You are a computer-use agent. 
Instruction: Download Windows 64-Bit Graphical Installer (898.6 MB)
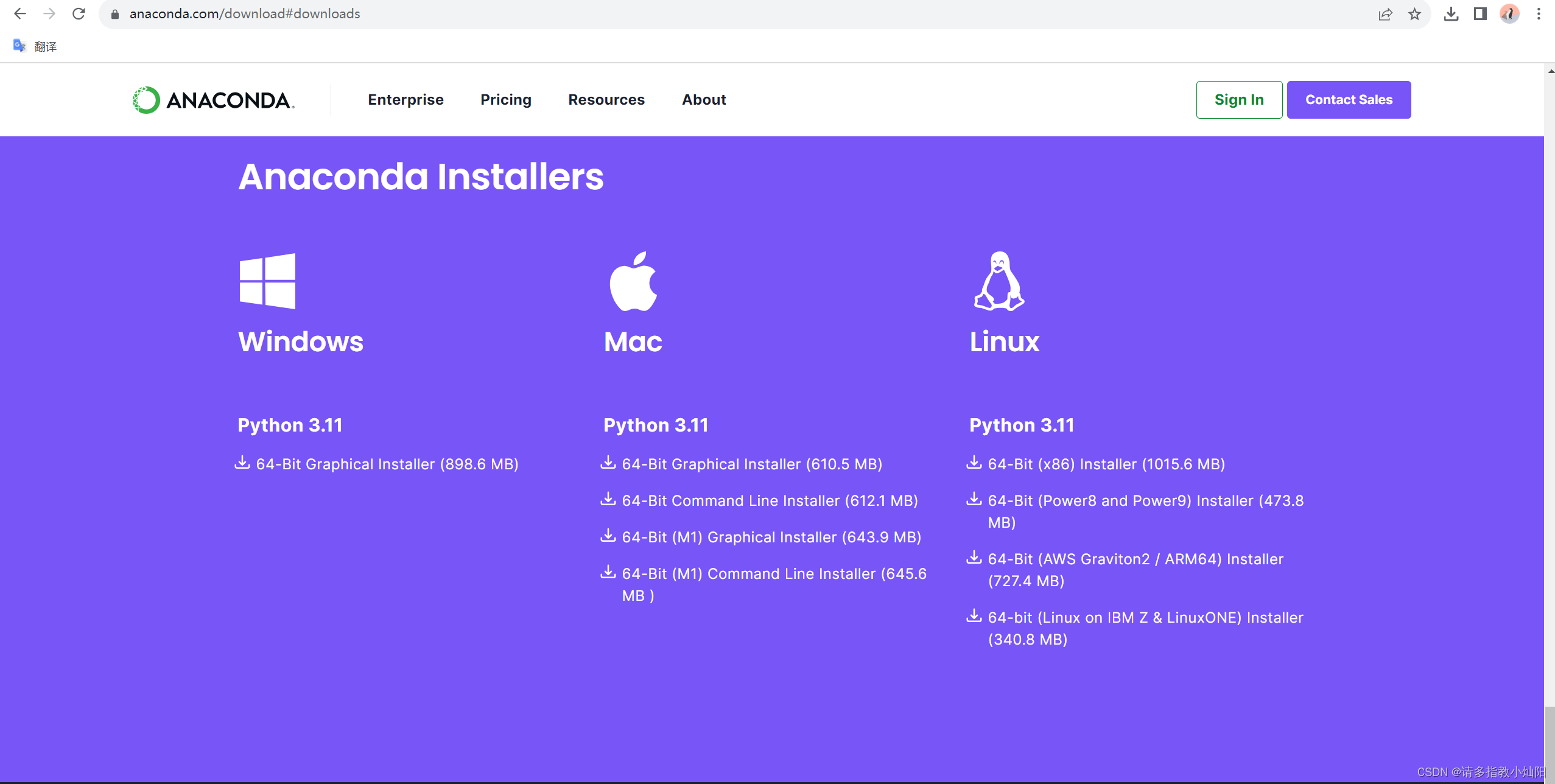(x=387, y=464)
